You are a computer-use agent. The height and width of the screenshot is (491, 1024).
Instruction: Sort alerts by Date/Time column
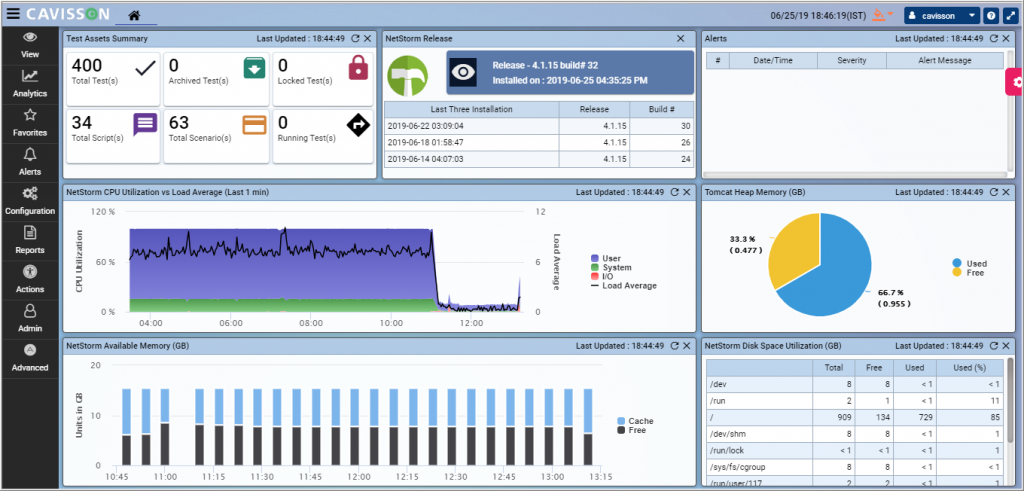click(773, 61)
